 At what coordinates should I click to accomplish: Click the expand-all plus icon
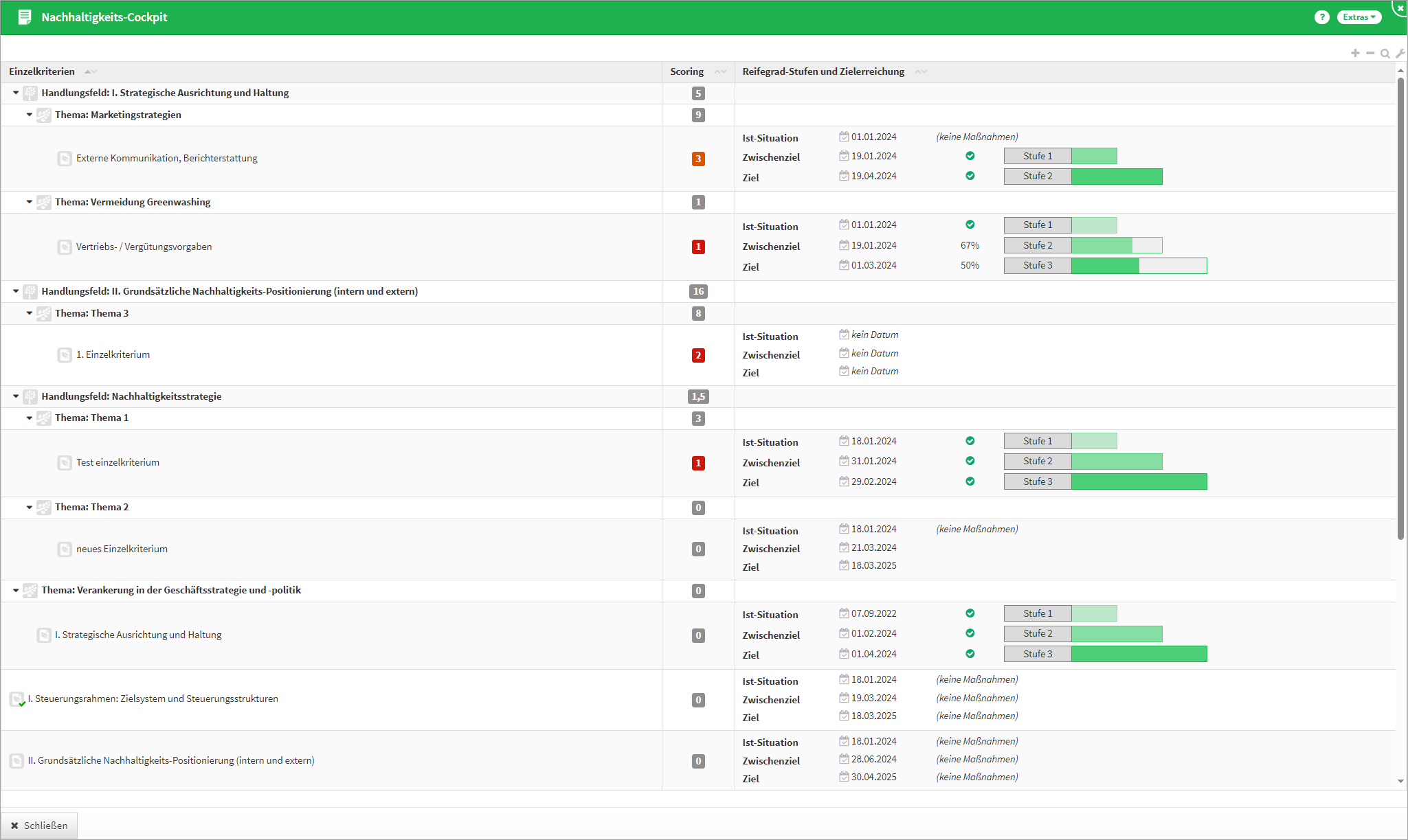click(x=1355, y=53)
